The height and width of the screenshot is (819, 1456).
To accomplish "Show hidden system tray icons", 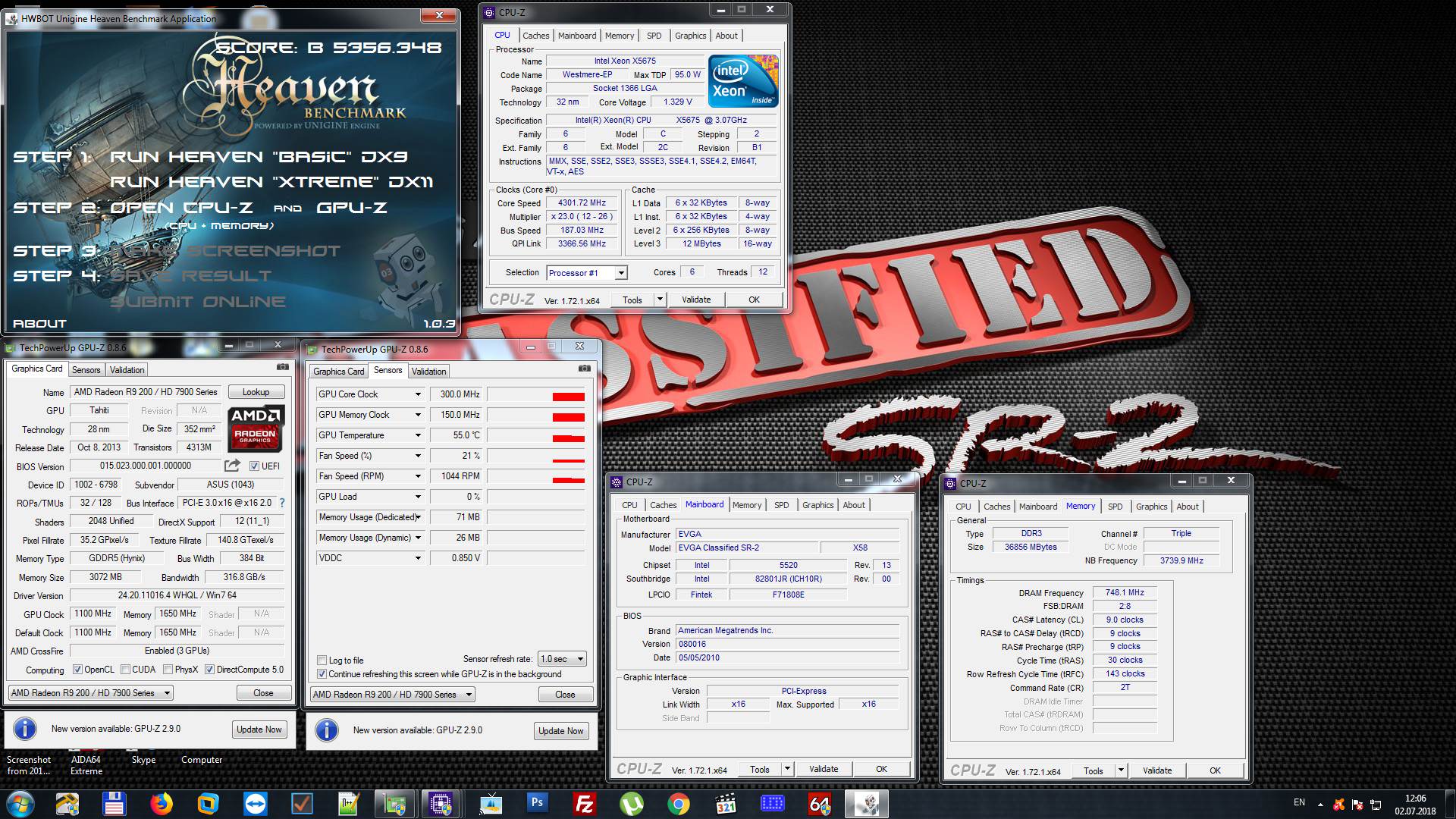I will tap(1320, 804).
